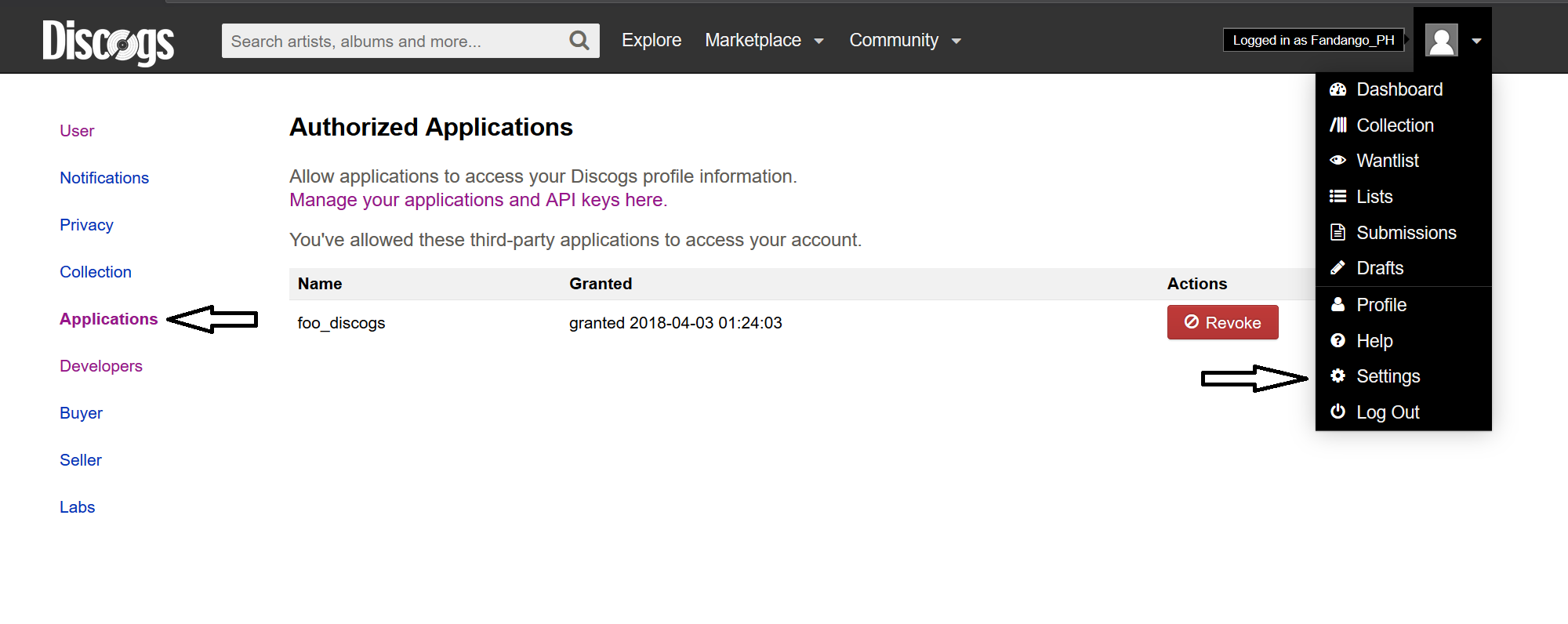Collapse the user menu caret
Viewport: 1568px width, 624px height.
click(x=1476, y=41)
